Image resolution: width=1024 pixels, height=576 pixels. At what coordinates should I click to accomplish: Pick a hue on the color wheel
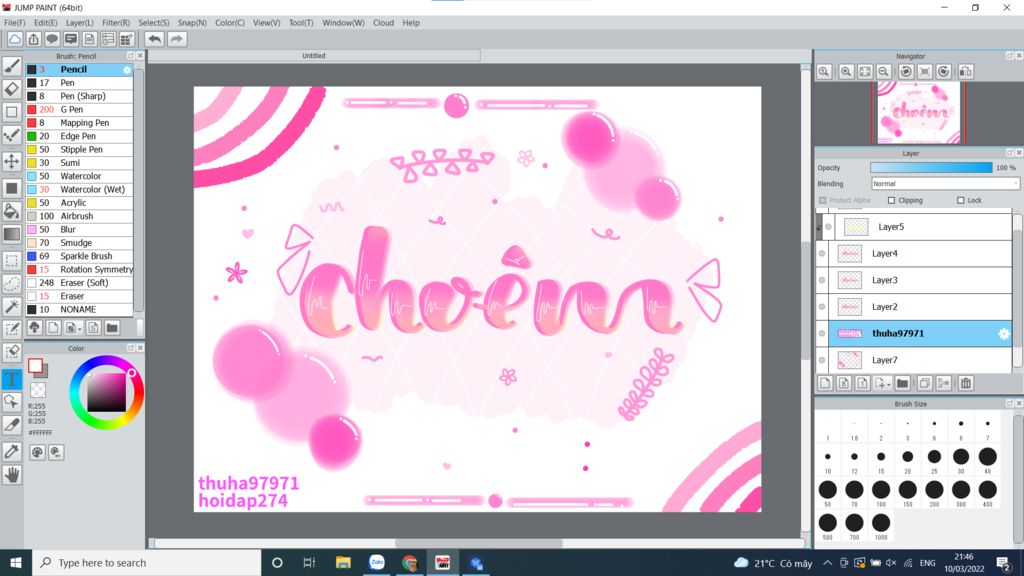(x=106, y=392)
